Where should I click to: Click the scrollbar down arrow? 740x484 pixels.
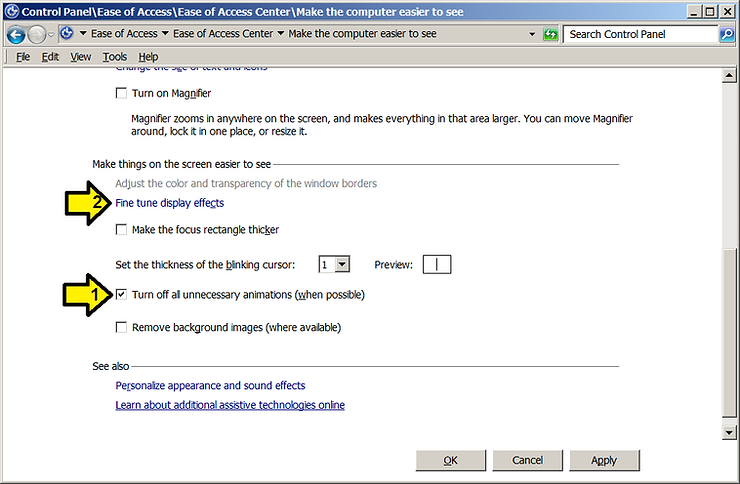click(729, 432)
